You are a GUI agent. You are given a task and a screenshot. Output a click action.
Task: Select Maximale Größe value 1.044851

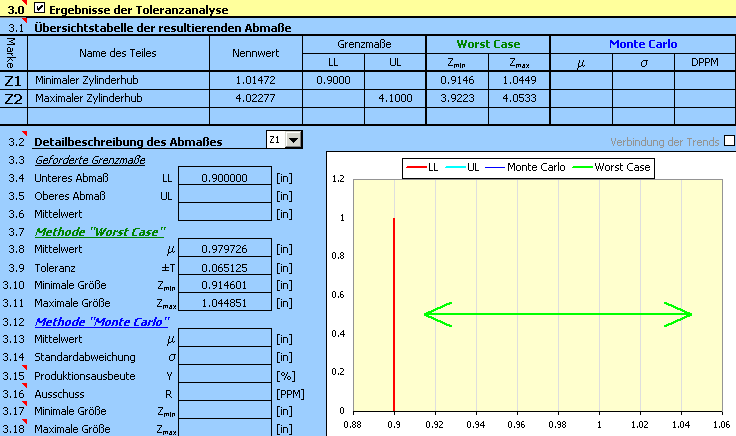pyautogui.click(x=225, y=302)
